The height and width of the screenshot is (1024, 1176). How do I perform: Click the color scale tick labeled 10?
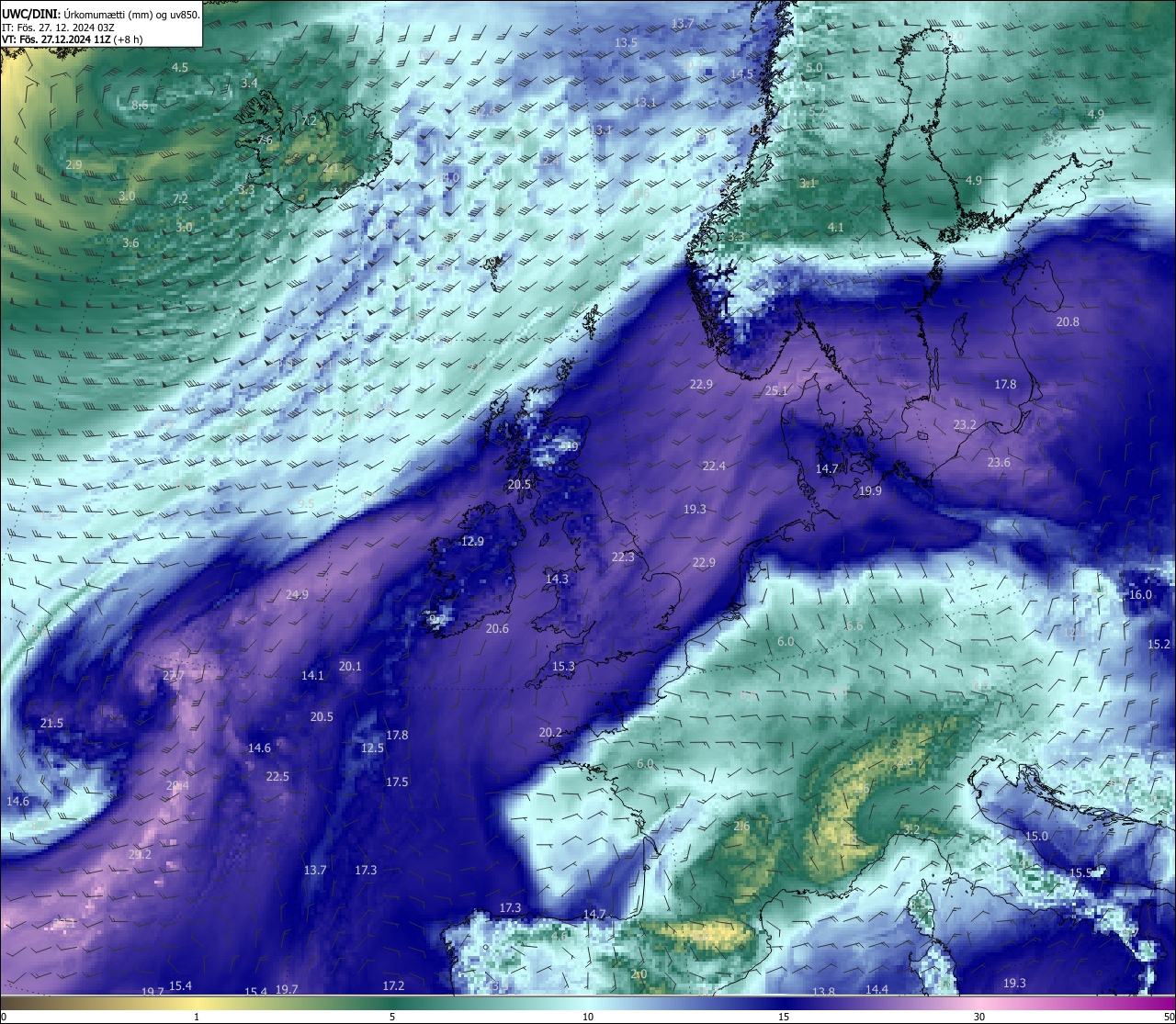coord(588,1017)
